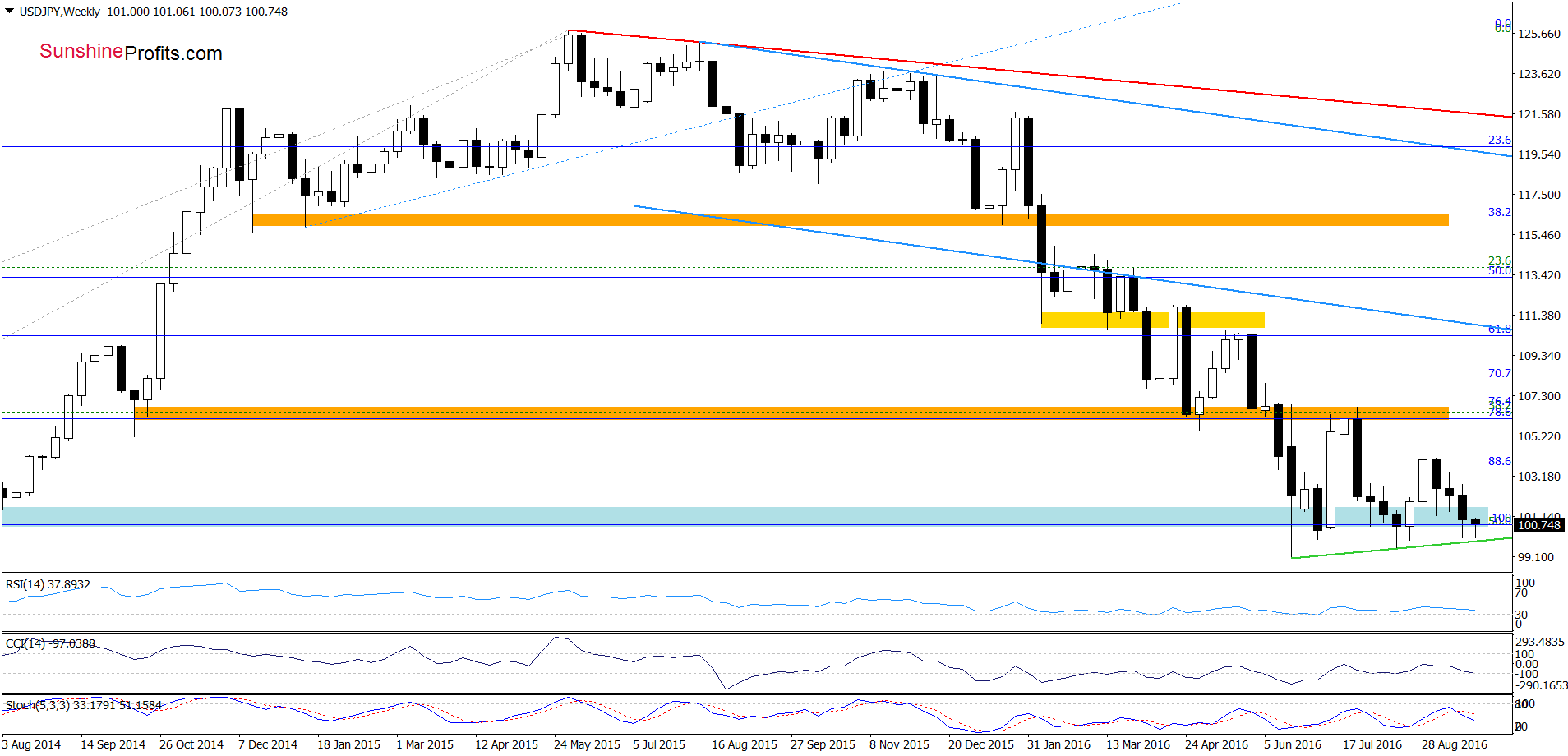The image size is (1568, 756).
Task: Click the 103.180 price axis label
Action: (1539, 477)
